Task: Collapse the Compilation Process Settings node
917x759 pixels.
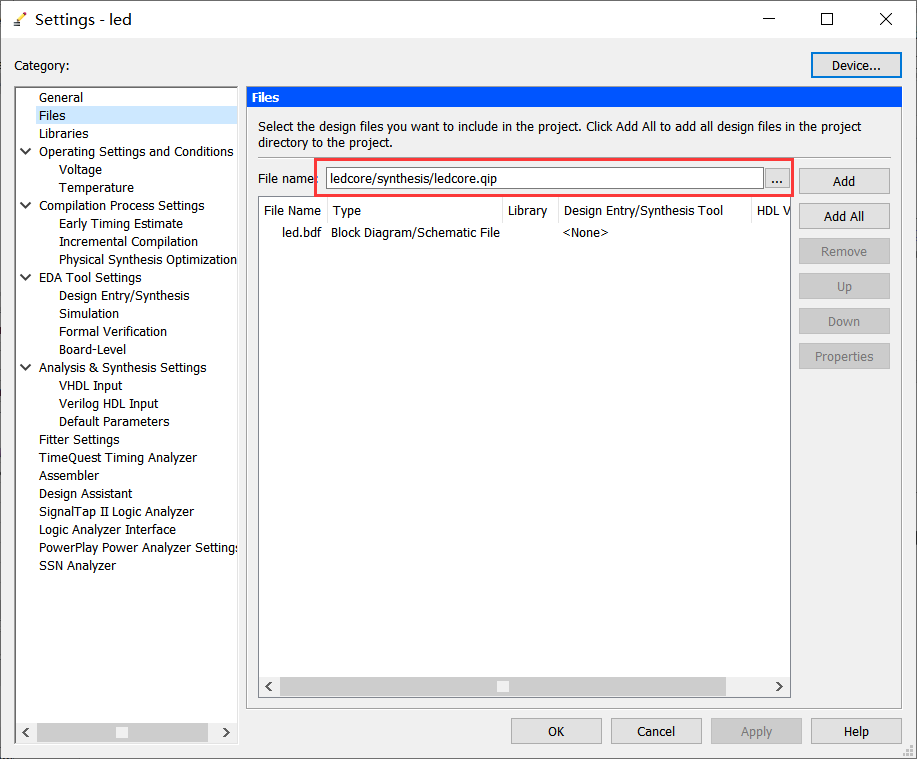Action: 26,206
